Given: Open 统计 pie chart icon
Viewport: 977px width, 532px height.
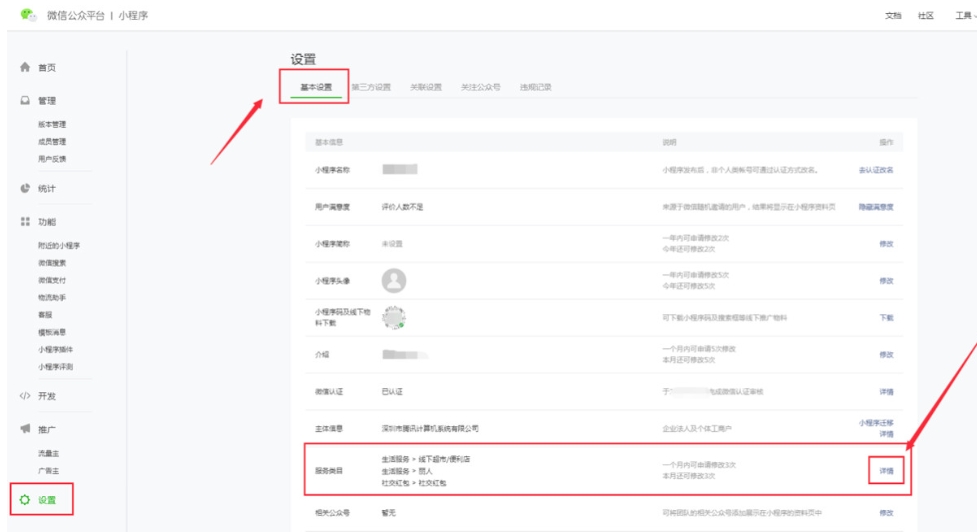Looking at the screenshot, I should pyautogui.click(x=25, y=188).
